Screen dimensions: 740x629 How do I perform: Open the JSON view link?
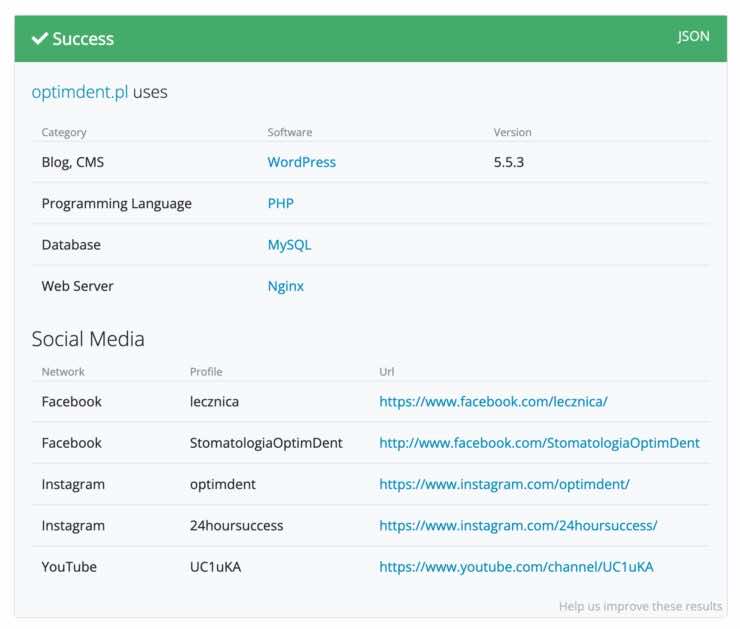click(x=693, y=37)
